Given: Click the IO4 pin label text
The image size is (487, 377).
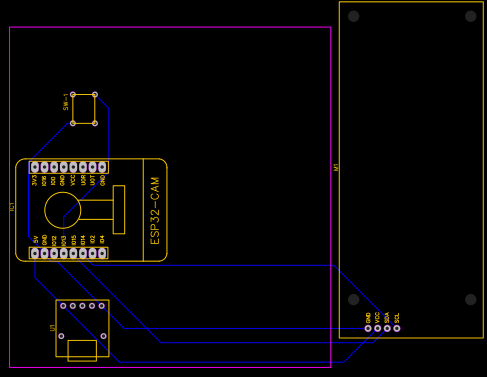Looking at the screenshot, I should pyautogui.click(x=102, y=239).
